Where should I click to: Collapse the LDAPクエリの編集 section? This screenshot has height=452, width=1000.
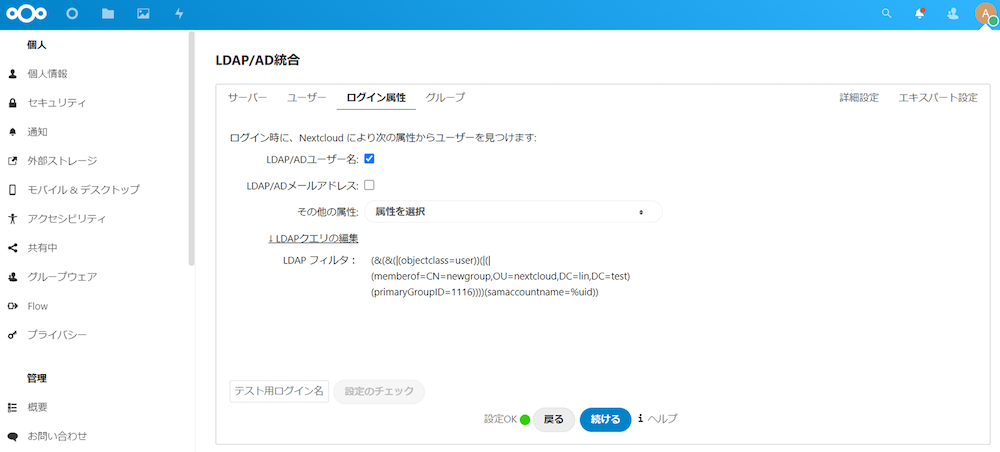313,238
